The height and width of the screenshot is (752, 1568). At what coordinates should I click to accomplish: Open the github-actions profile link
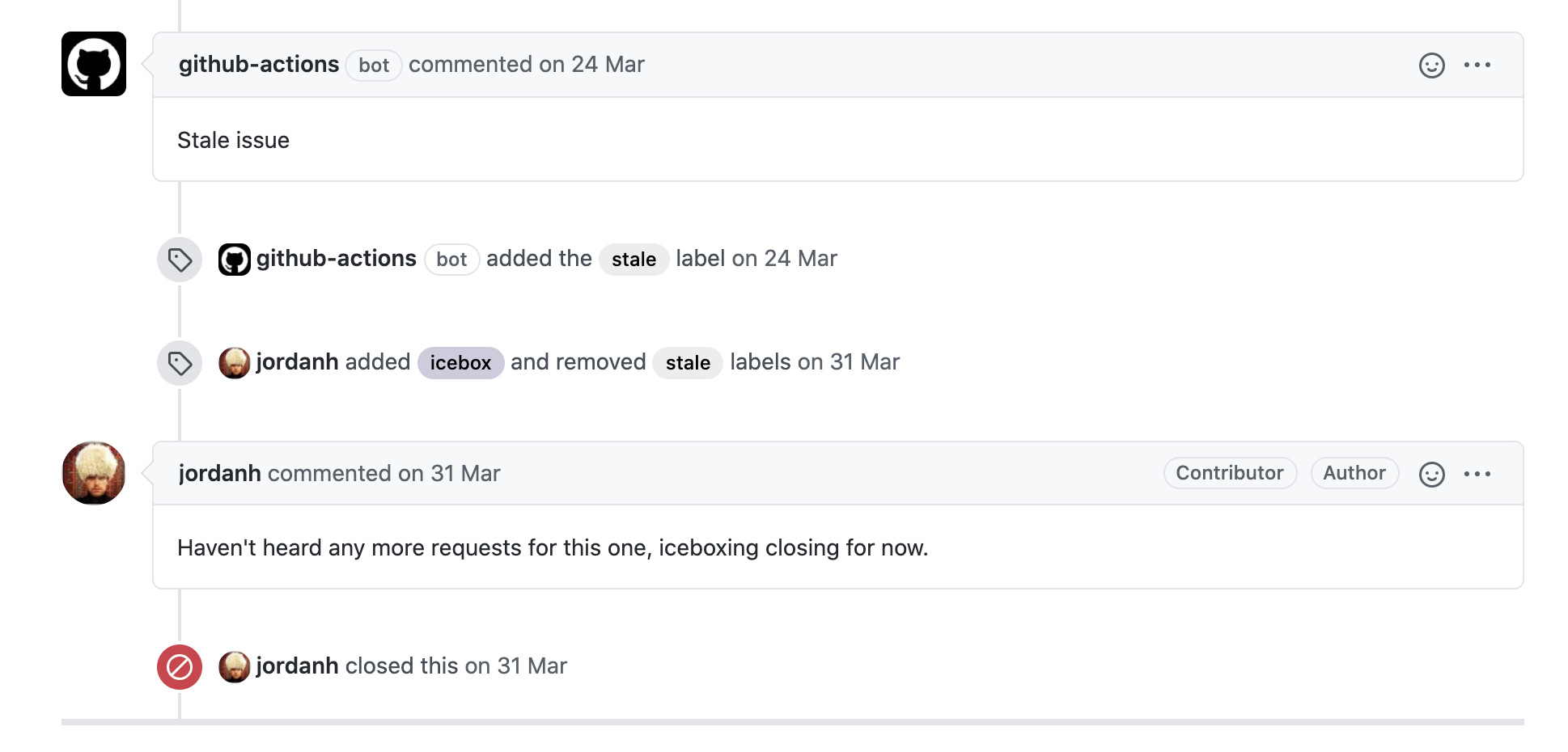(x=259, y=64)
